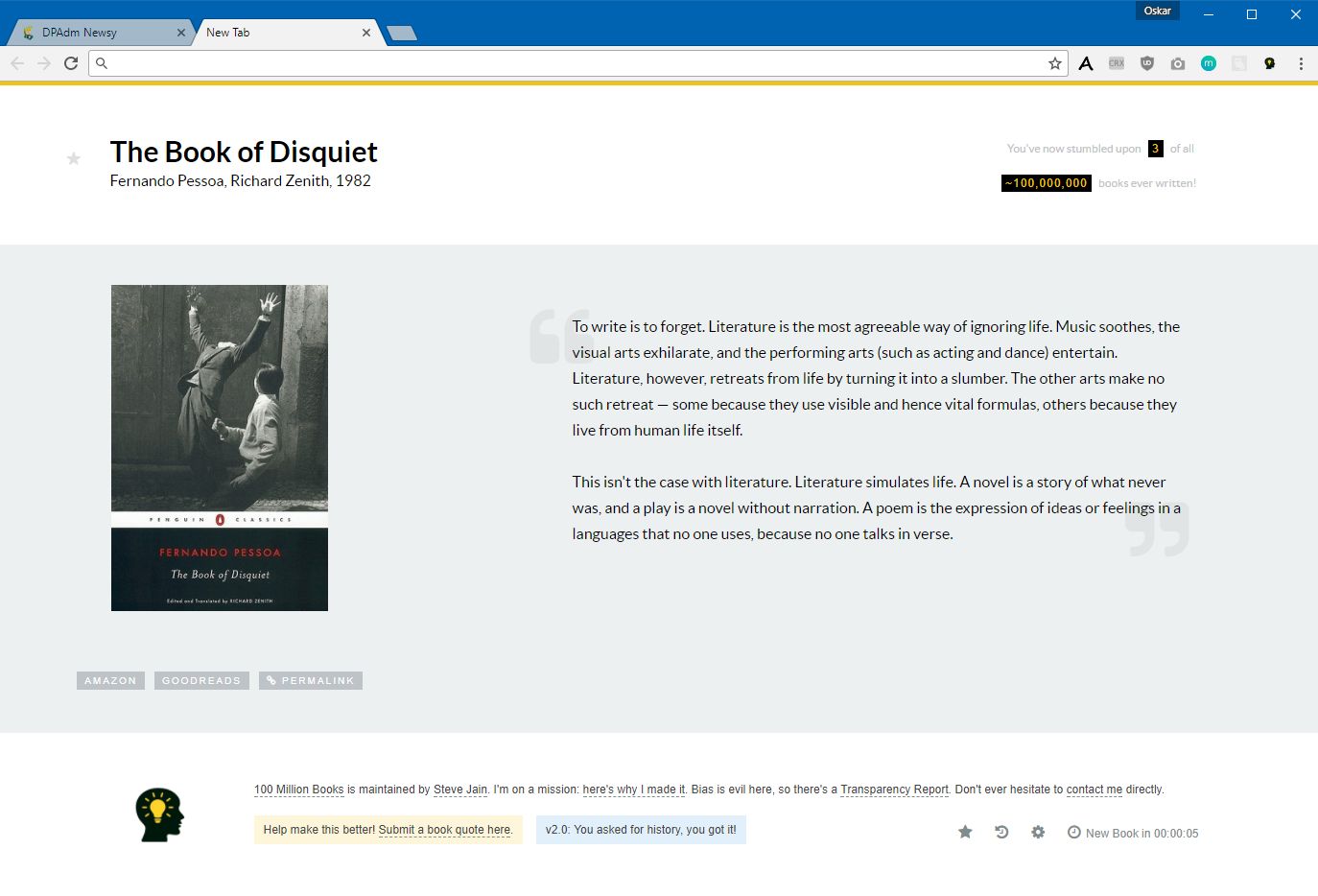Minimize the browser window
The width and height of the screenshot is (1318, 896).
pyautogui.click(x=1209, y=14)
